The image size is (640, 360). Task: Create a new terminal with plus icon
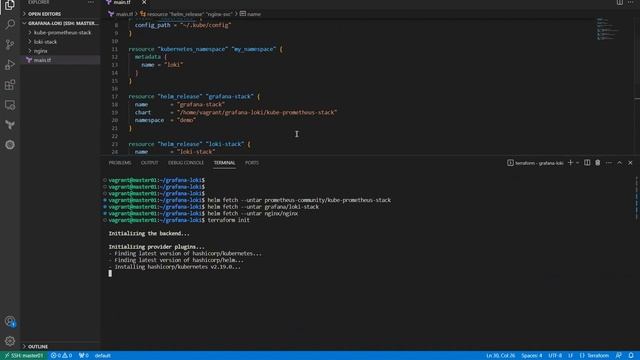click(570, 163)
